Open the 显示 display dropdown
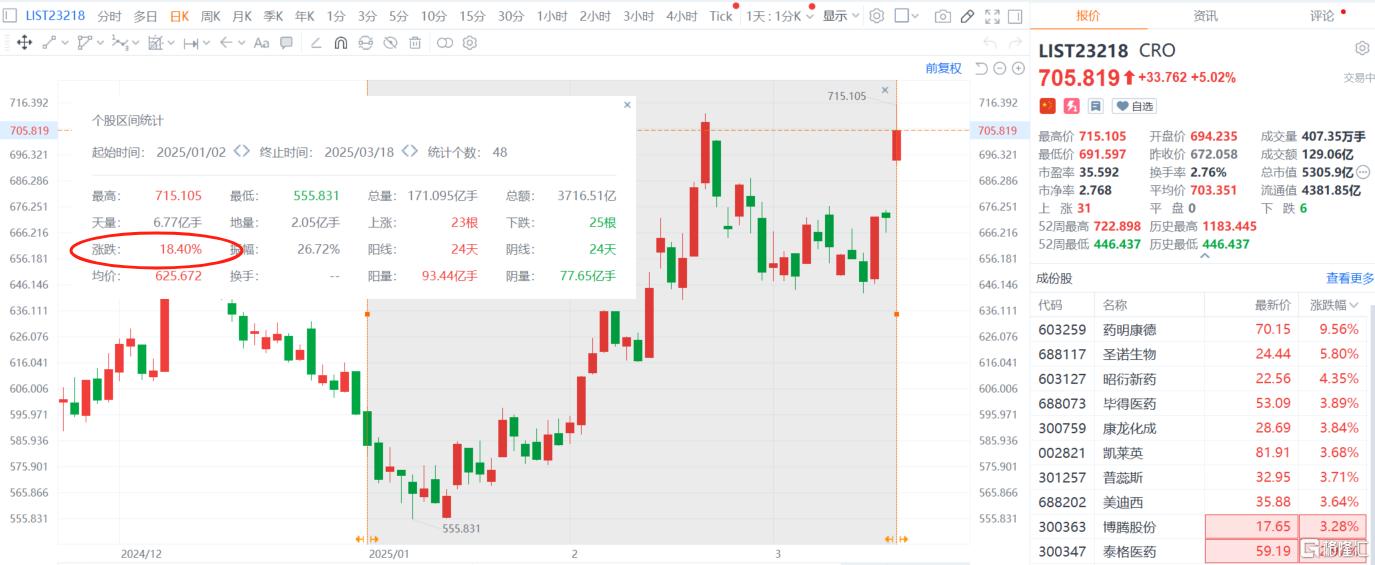Viewport: 1375px width, 565px height. [x=840, y=16]
